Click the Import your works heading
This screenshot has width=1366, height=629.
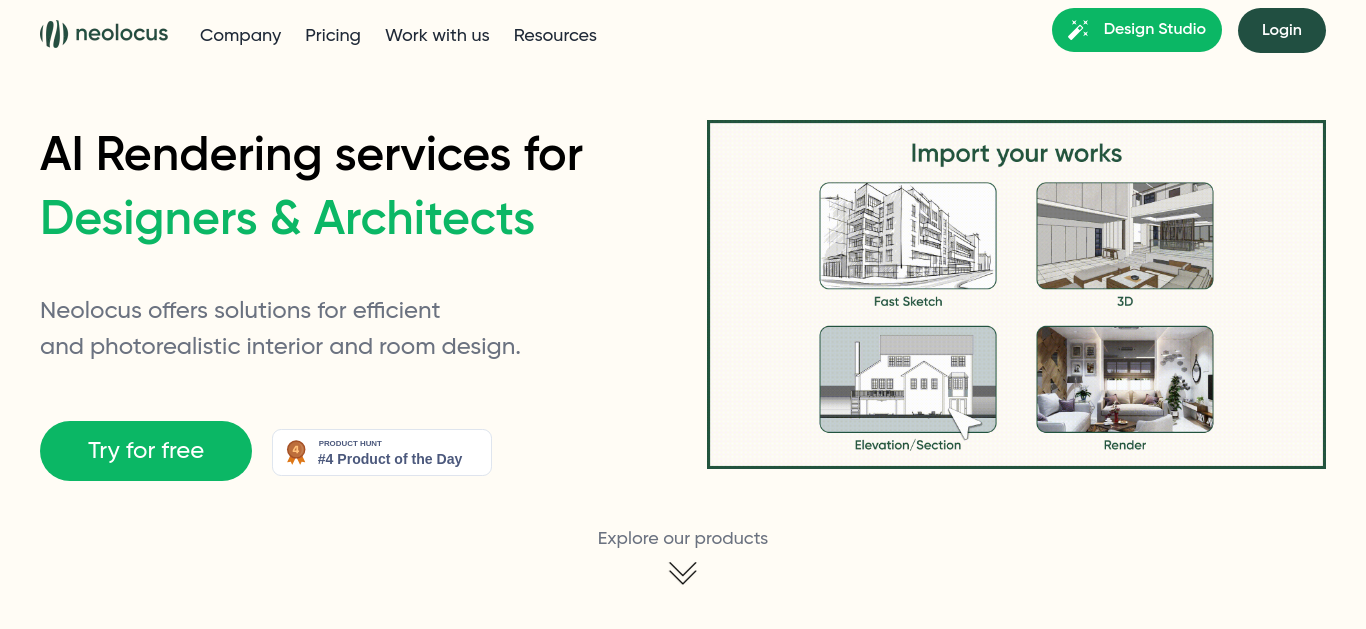point(1016,154)
